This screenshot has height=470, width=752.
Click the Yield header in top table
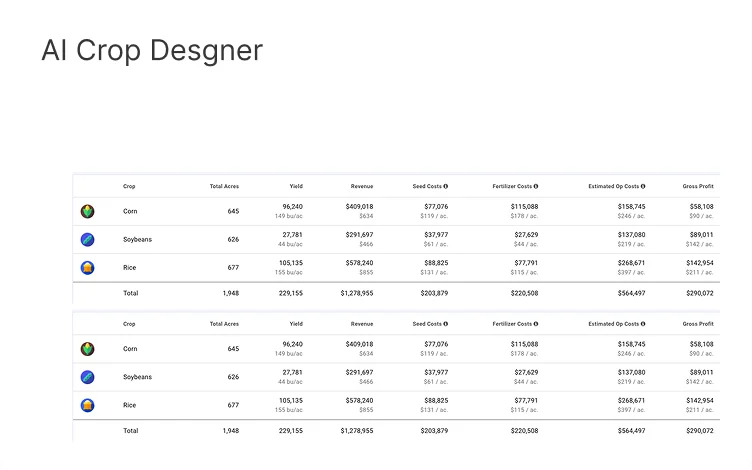pos(296,186)
